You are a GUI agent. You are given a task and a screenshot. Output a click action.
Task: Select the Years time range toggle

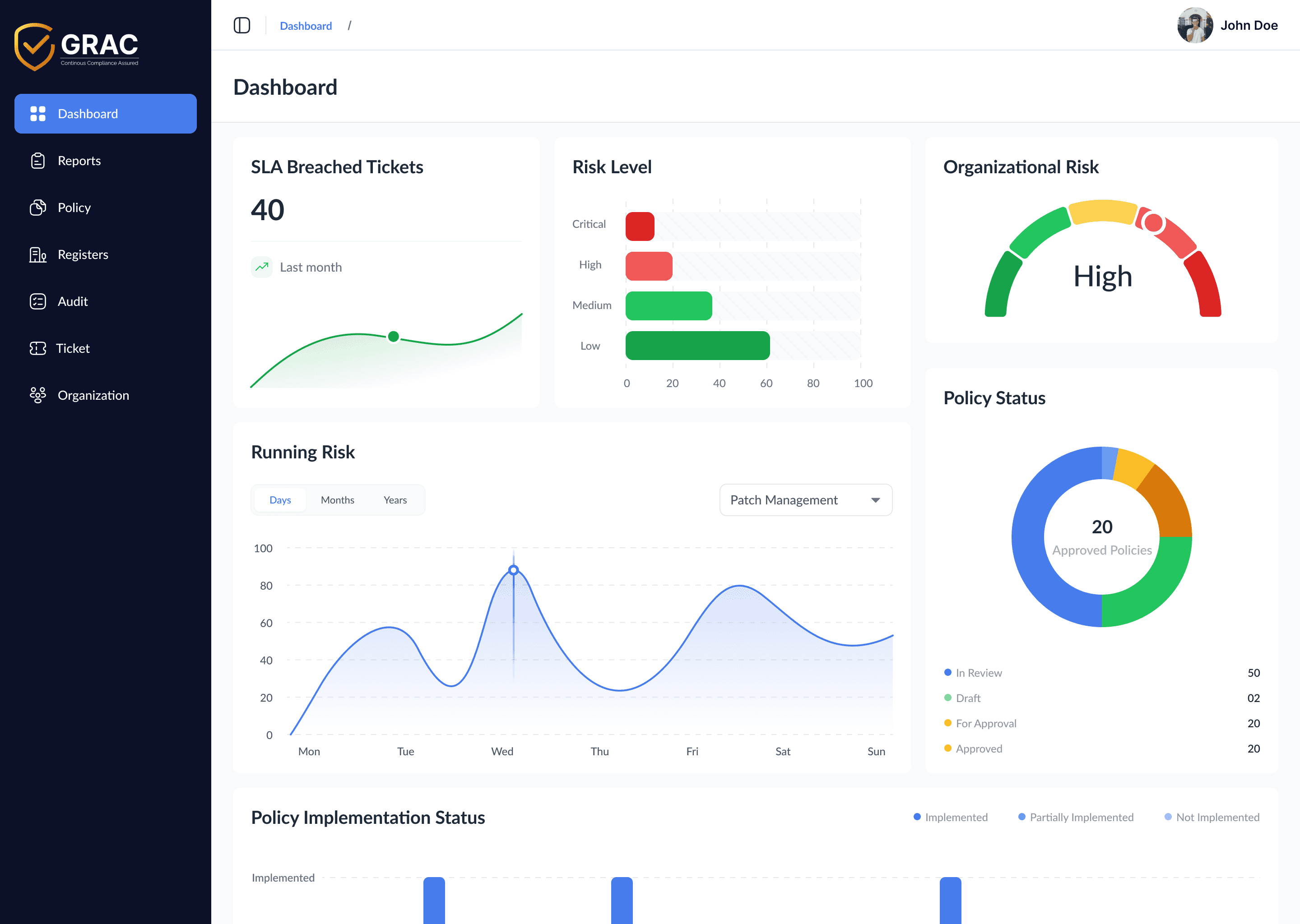pyautogui.click(x=395, y=499)
